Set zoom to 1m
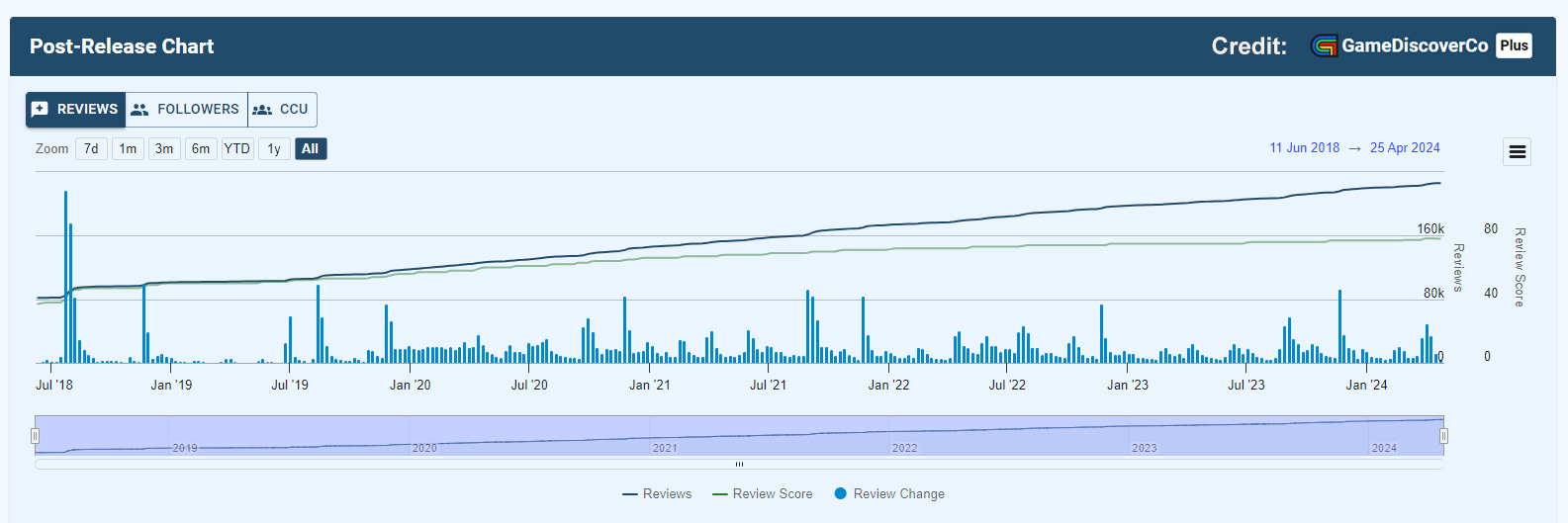This screenshot has height=523, width=1568. coord(128,149)
